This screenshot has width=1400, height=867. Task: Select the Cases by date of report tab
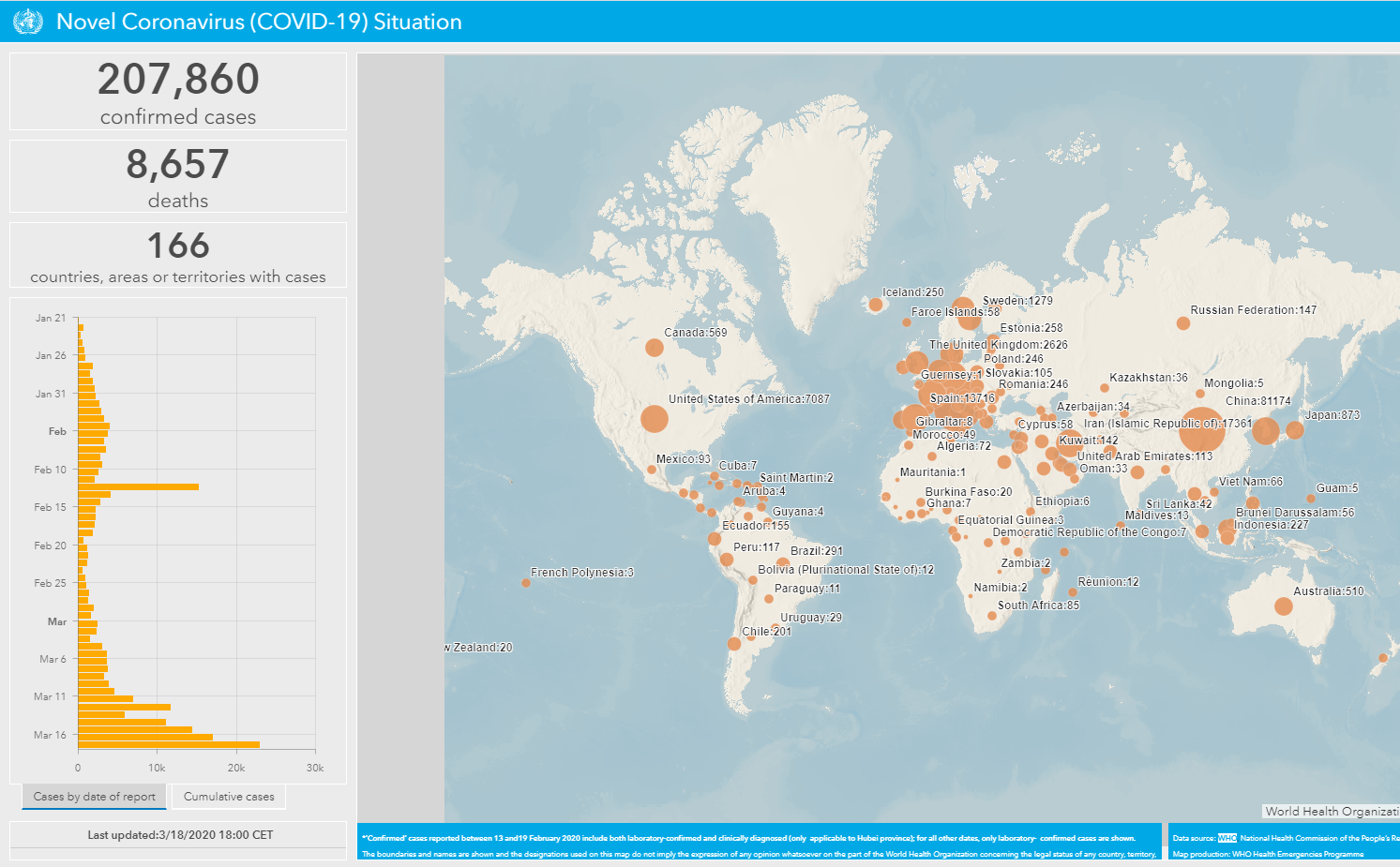(x=94, y=796)
